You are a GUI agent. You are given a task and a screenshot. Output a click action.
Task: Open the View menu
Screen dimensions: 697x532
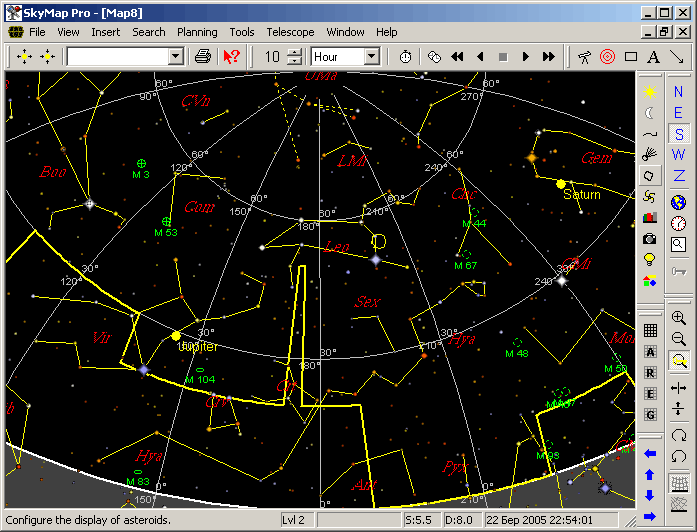click(68, 32)
